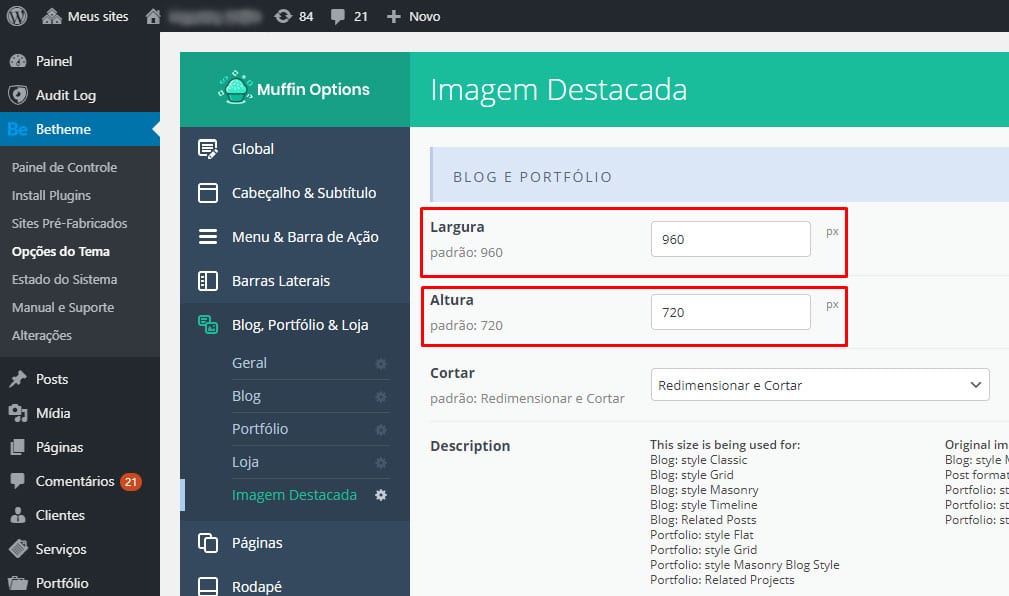Click the Audit Log shield icon
Screen dimensions: 1009x596
tap(18, 95)
